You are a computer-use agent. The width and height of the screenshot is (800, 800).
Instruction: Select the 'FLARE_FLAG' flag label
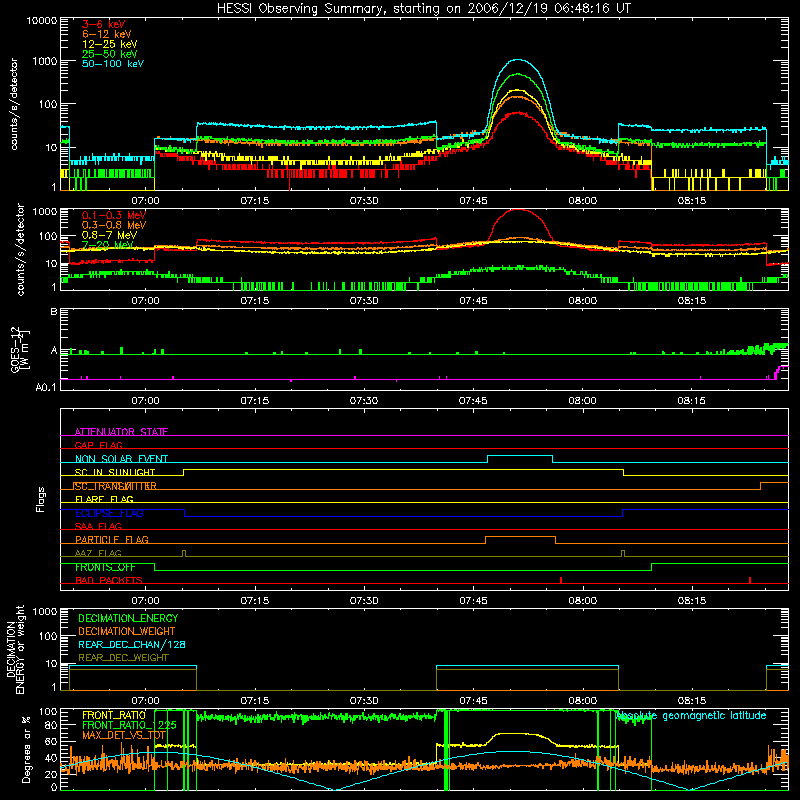(x=104, y=499)
